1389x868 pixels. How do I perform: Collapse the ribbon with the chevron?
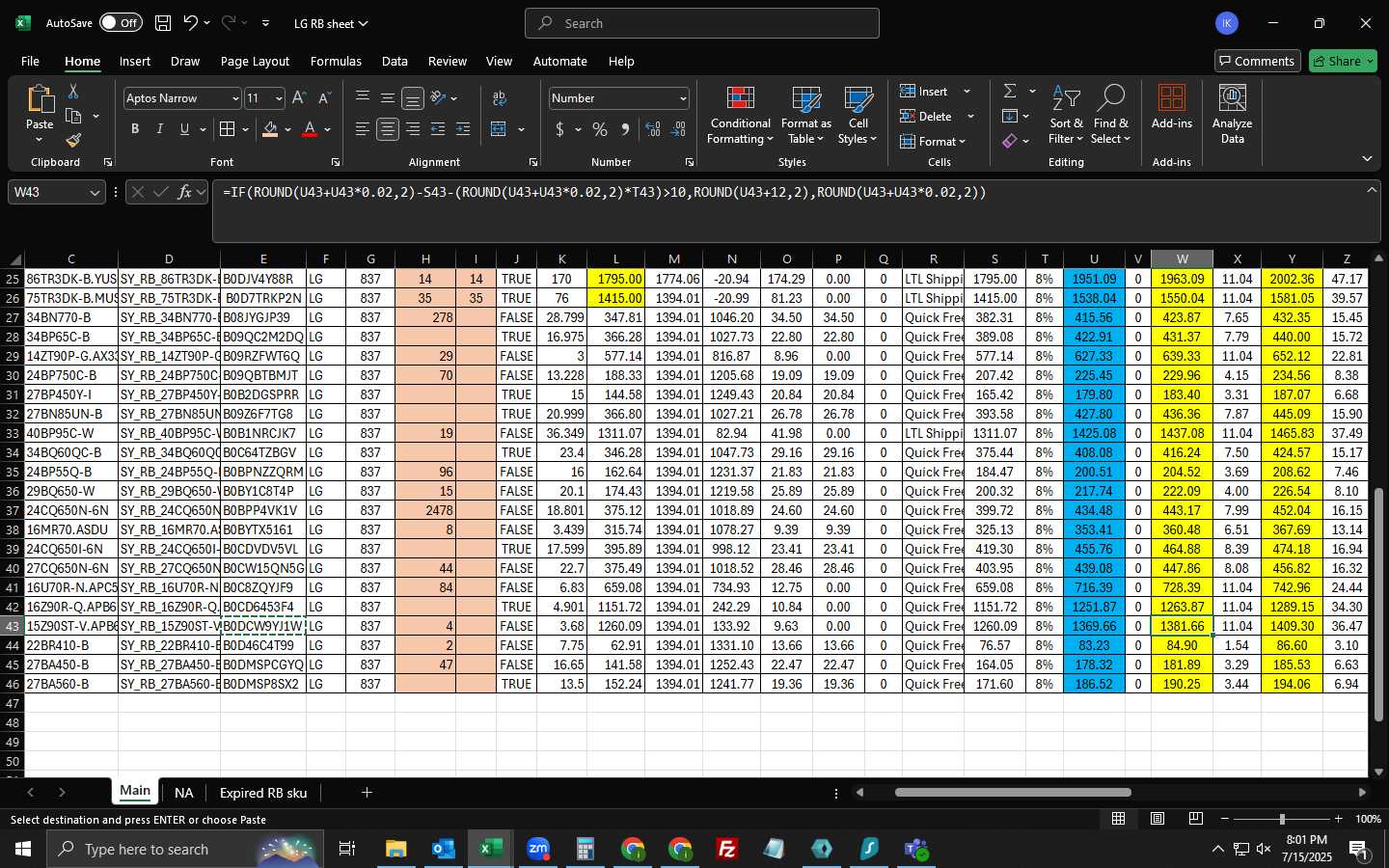[1367, 158]
